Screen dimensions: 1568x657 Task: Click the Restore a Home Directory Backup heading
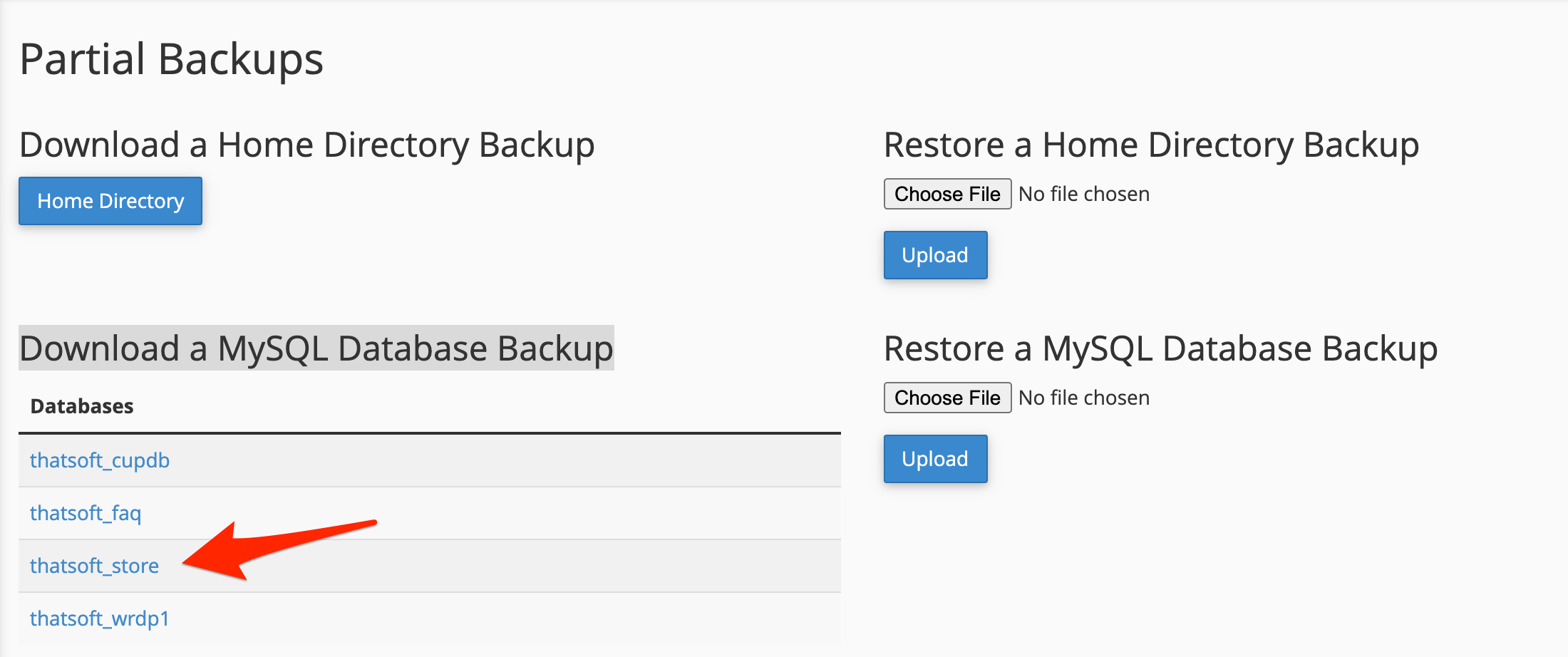[x=1152, y=145]
